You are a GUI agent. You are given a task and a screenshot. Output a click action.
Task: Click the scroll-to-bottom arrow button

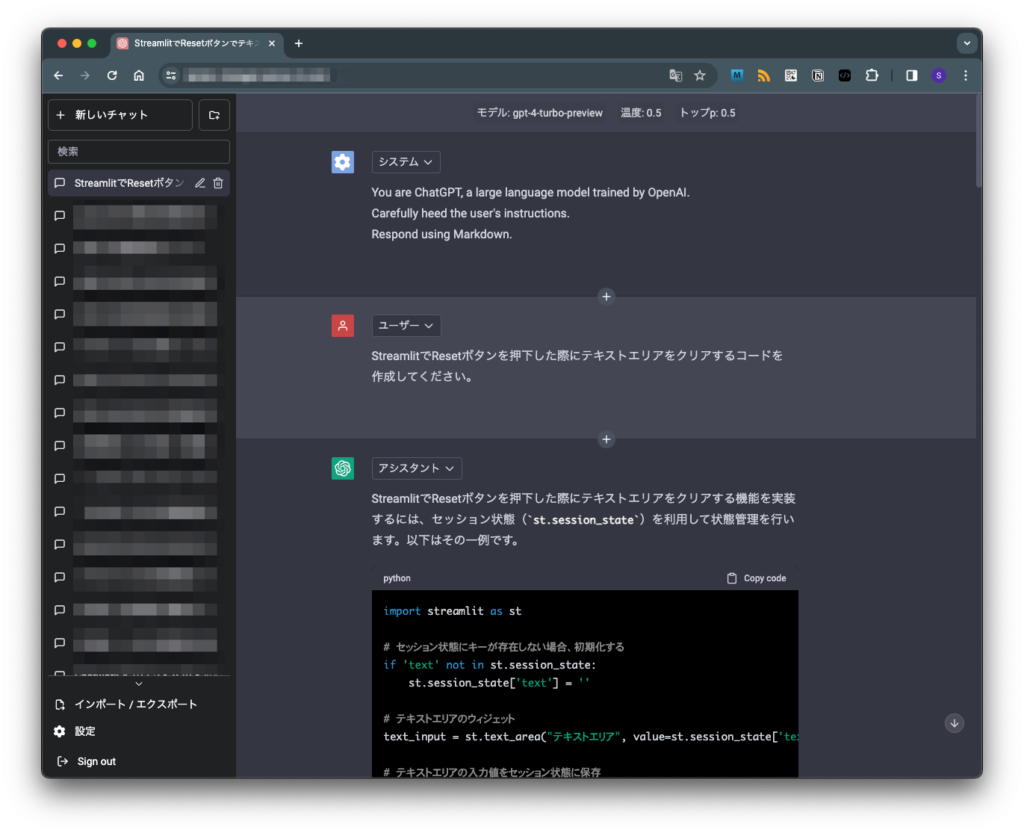(x=954, y=723)
